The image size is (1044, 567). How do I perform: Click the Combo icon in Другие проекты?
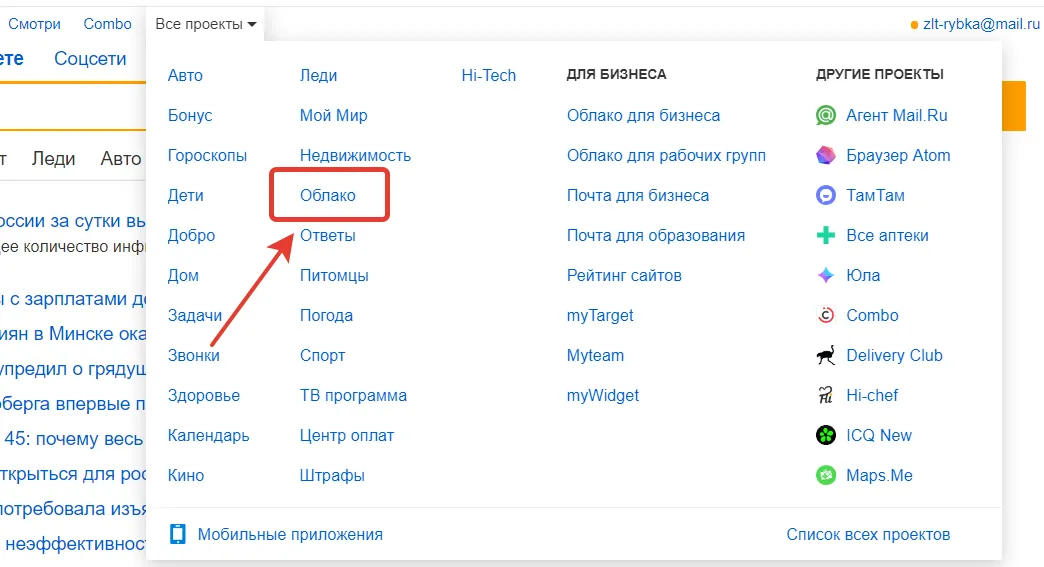[826, 315]
